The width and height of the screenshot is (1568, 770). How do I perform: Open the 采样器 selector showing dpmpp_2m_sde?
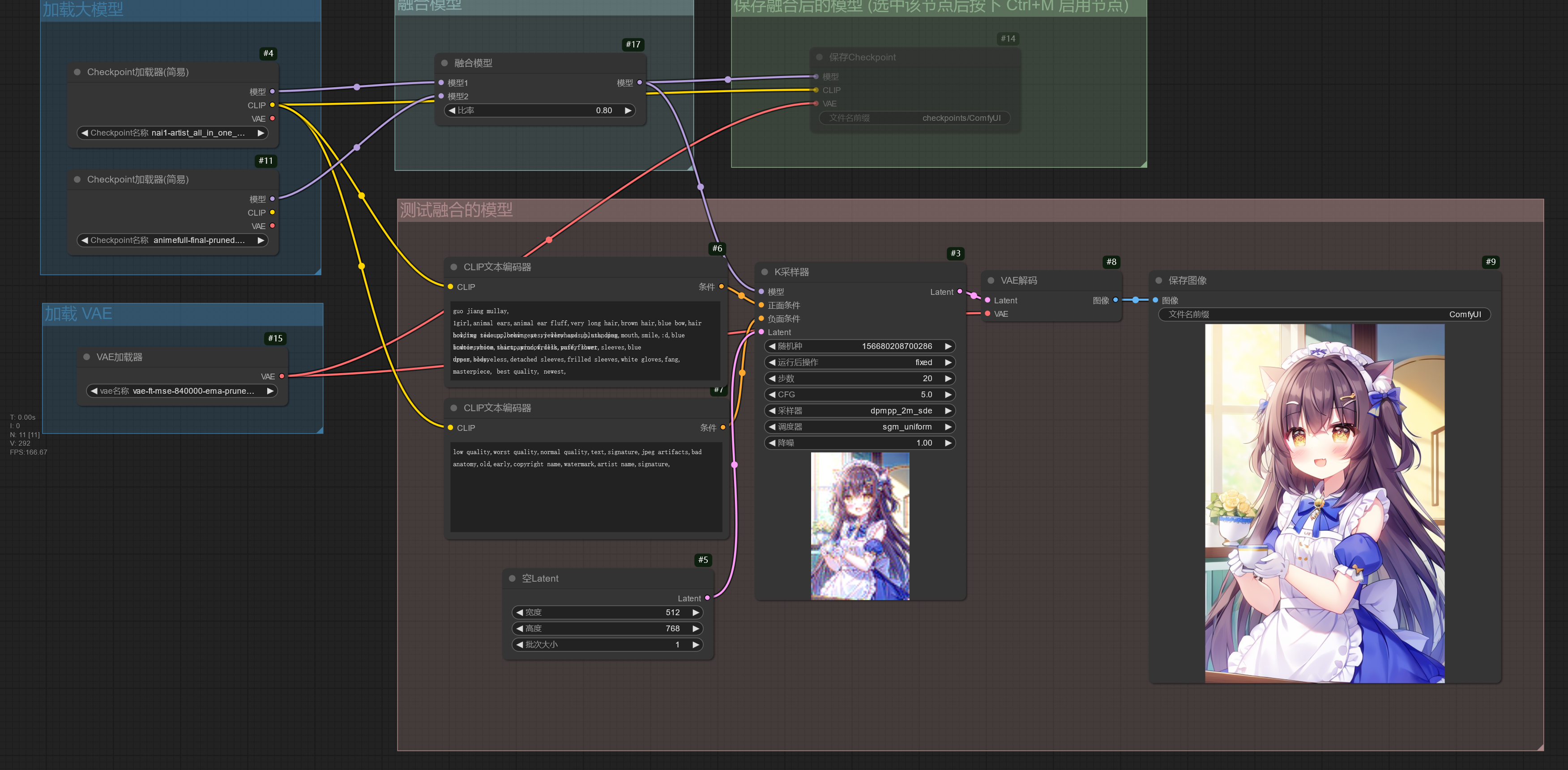859,411
